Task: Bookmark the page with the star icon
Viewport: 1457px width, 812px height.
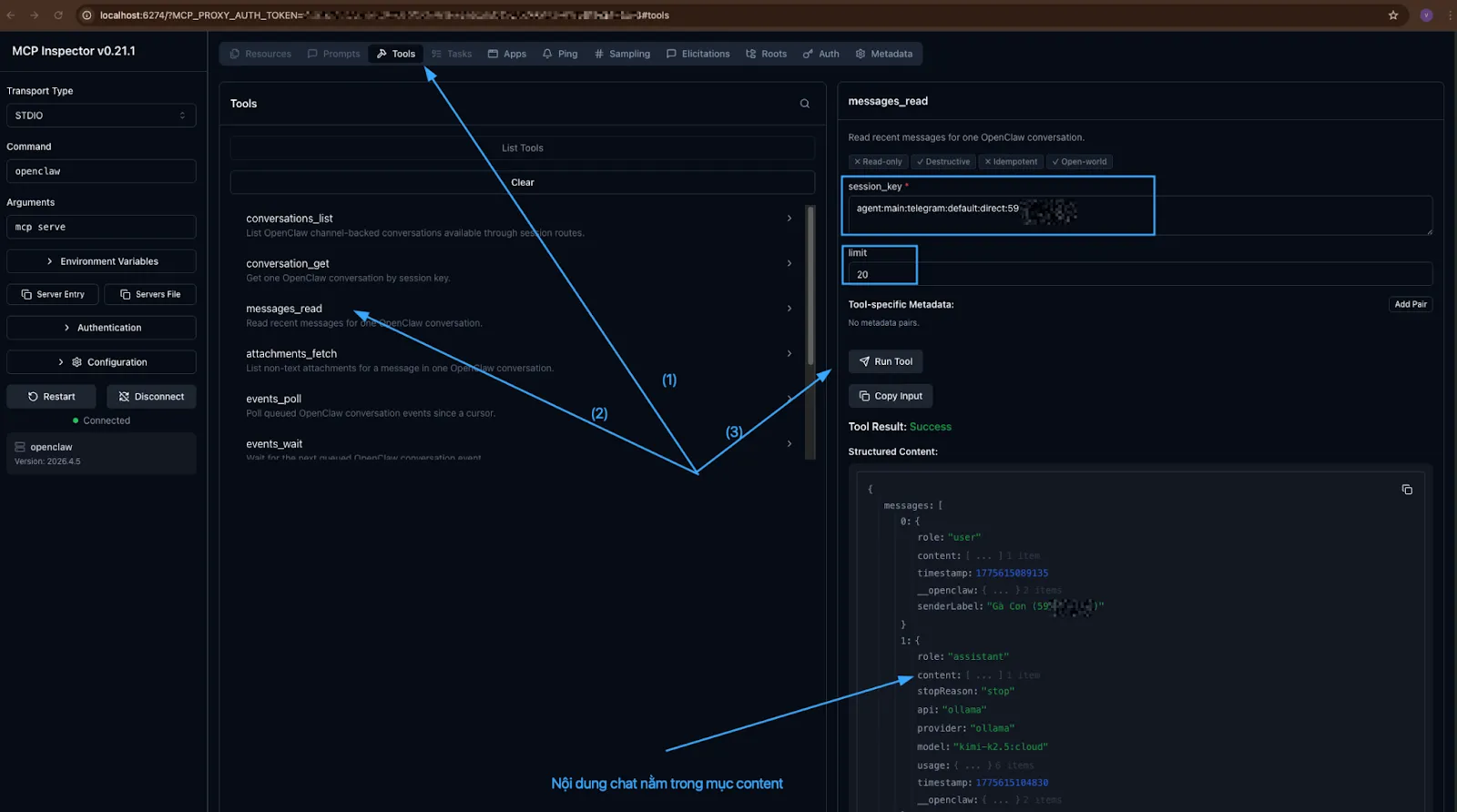Action: pyautogui.click(x=1392, y=15)
